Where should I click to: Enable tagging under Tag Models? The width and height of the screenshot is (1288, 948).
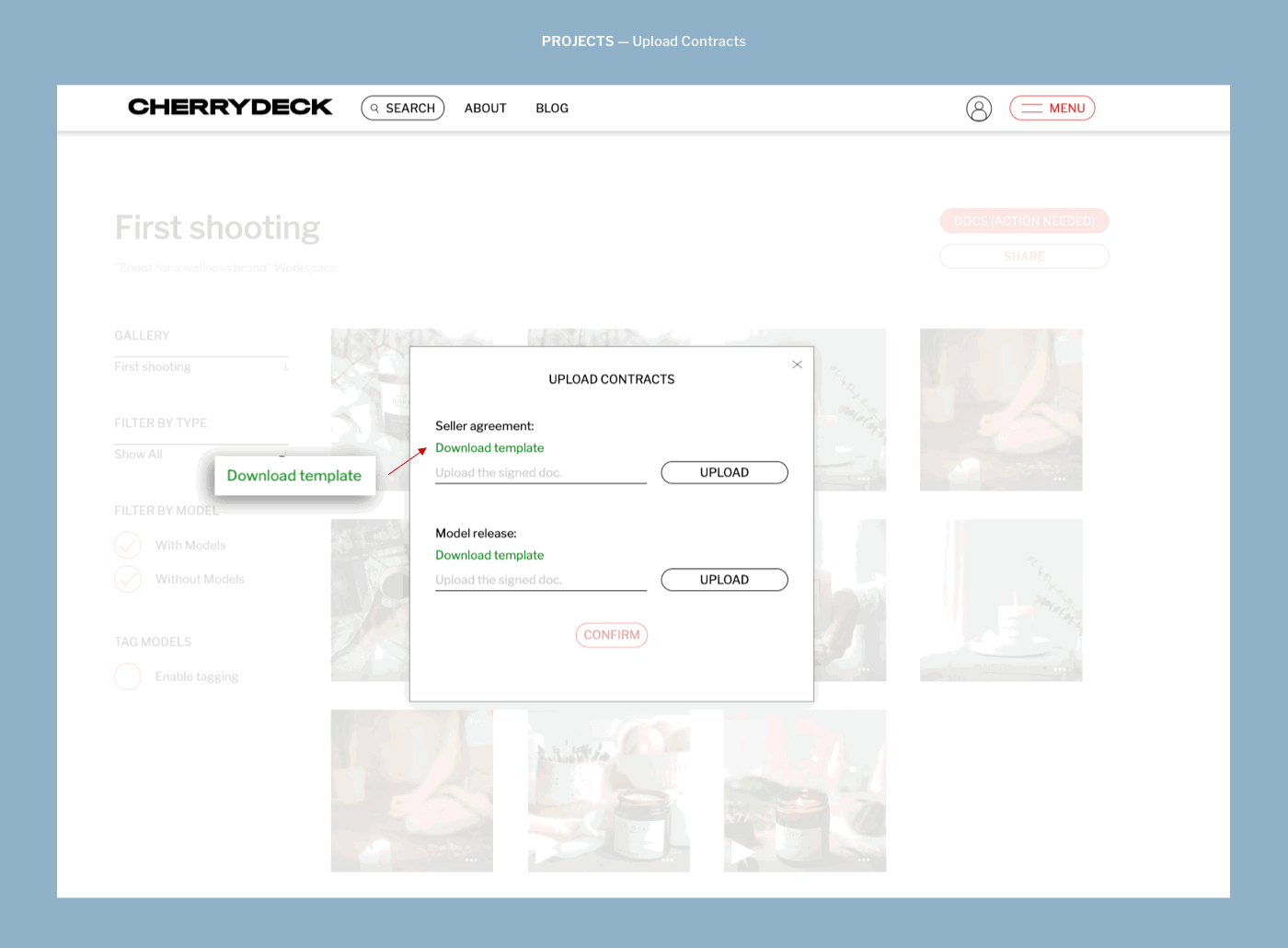click(x=128, y=676)
